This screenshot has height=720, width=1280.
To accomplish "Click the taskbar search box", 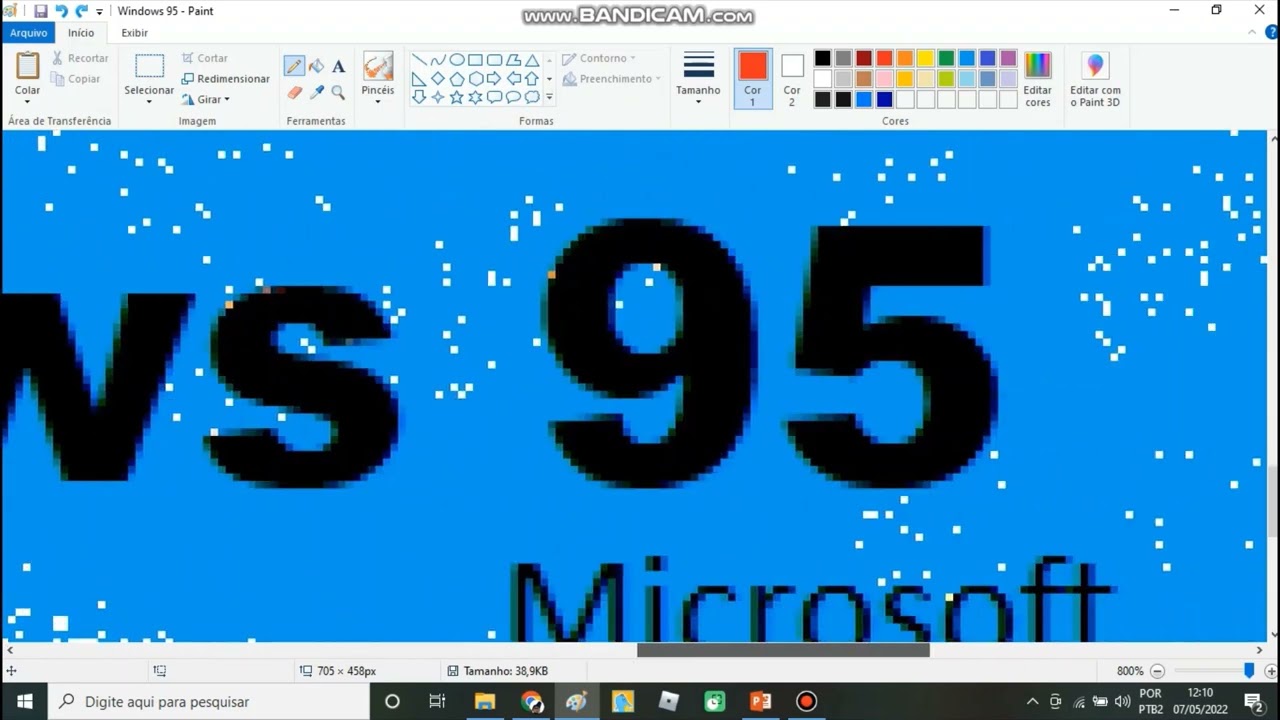I will (209, 701).
